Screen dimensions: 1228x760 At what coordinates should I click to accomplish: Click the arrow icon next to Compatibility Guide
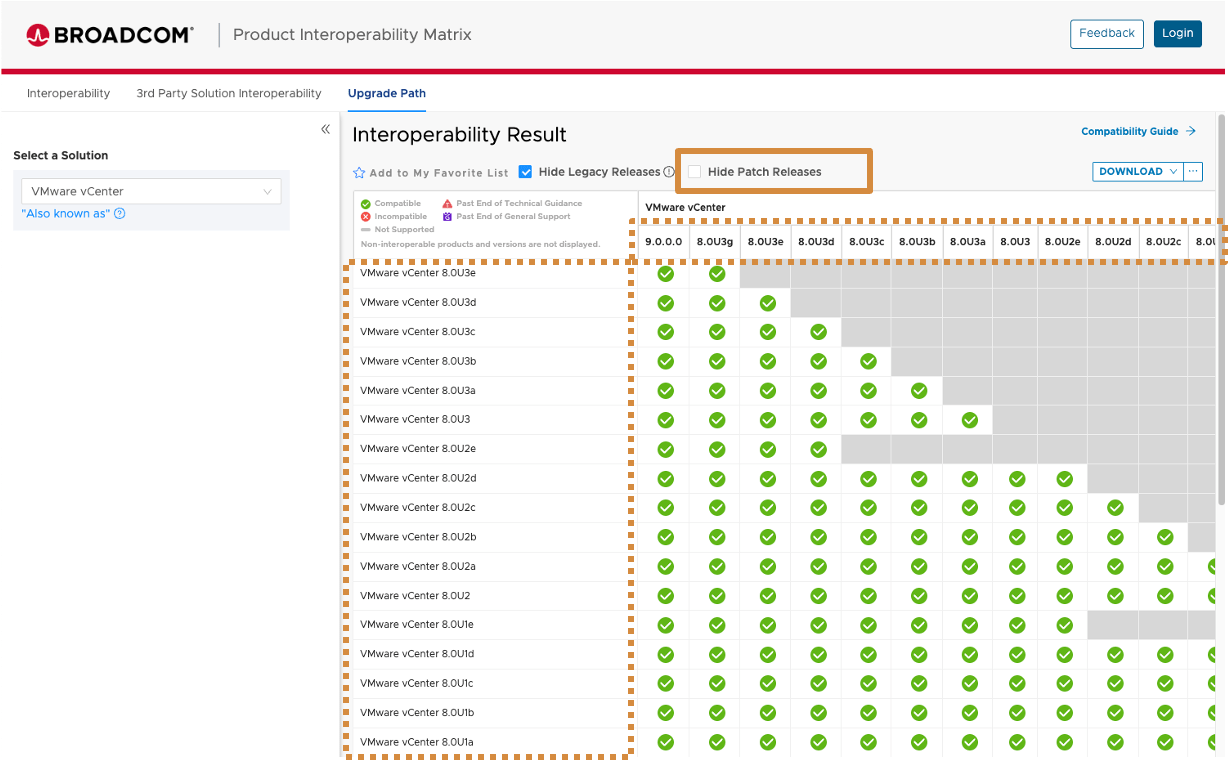click(1192, 131)
